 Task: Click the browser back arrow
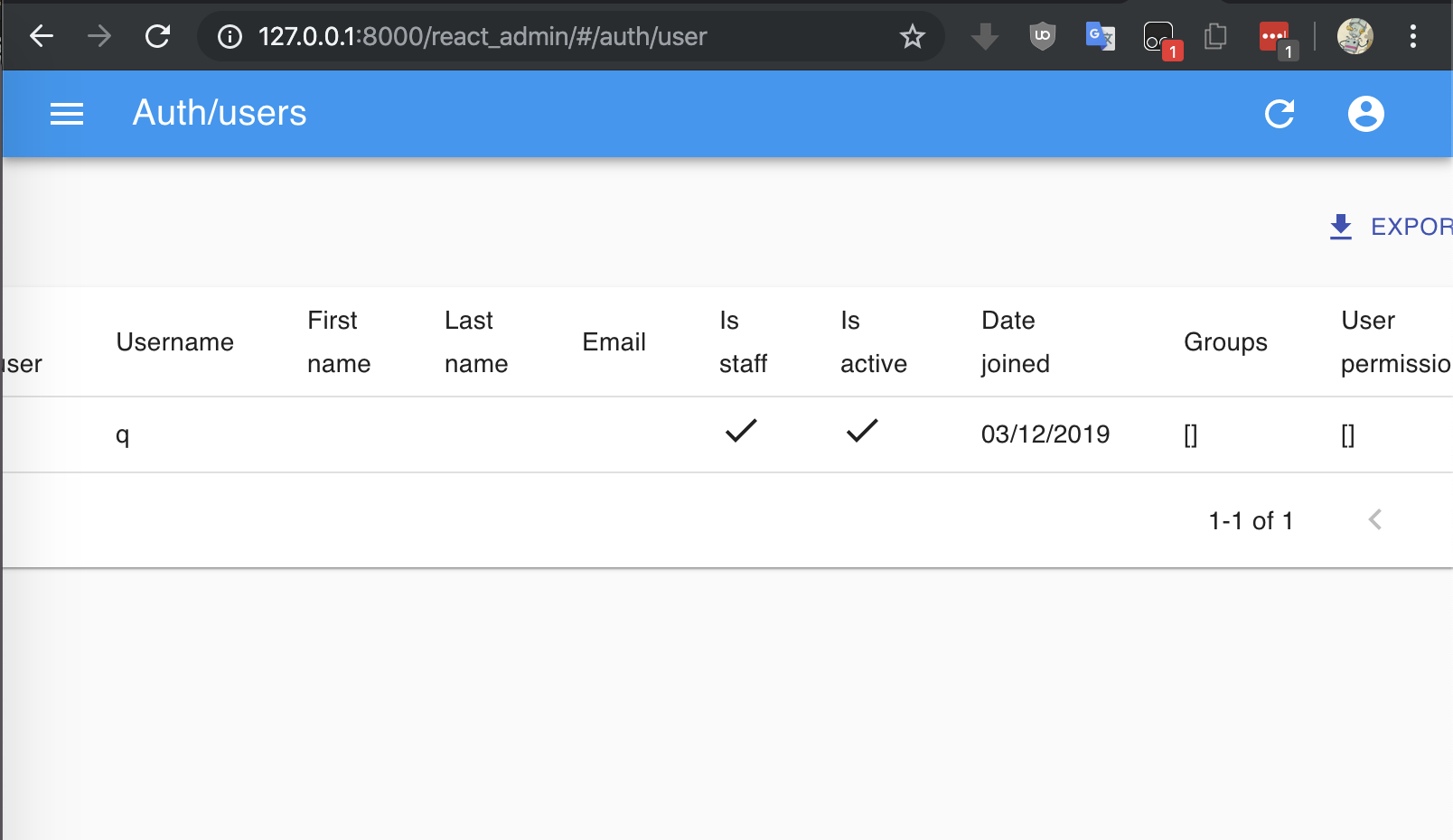[41, 36]
